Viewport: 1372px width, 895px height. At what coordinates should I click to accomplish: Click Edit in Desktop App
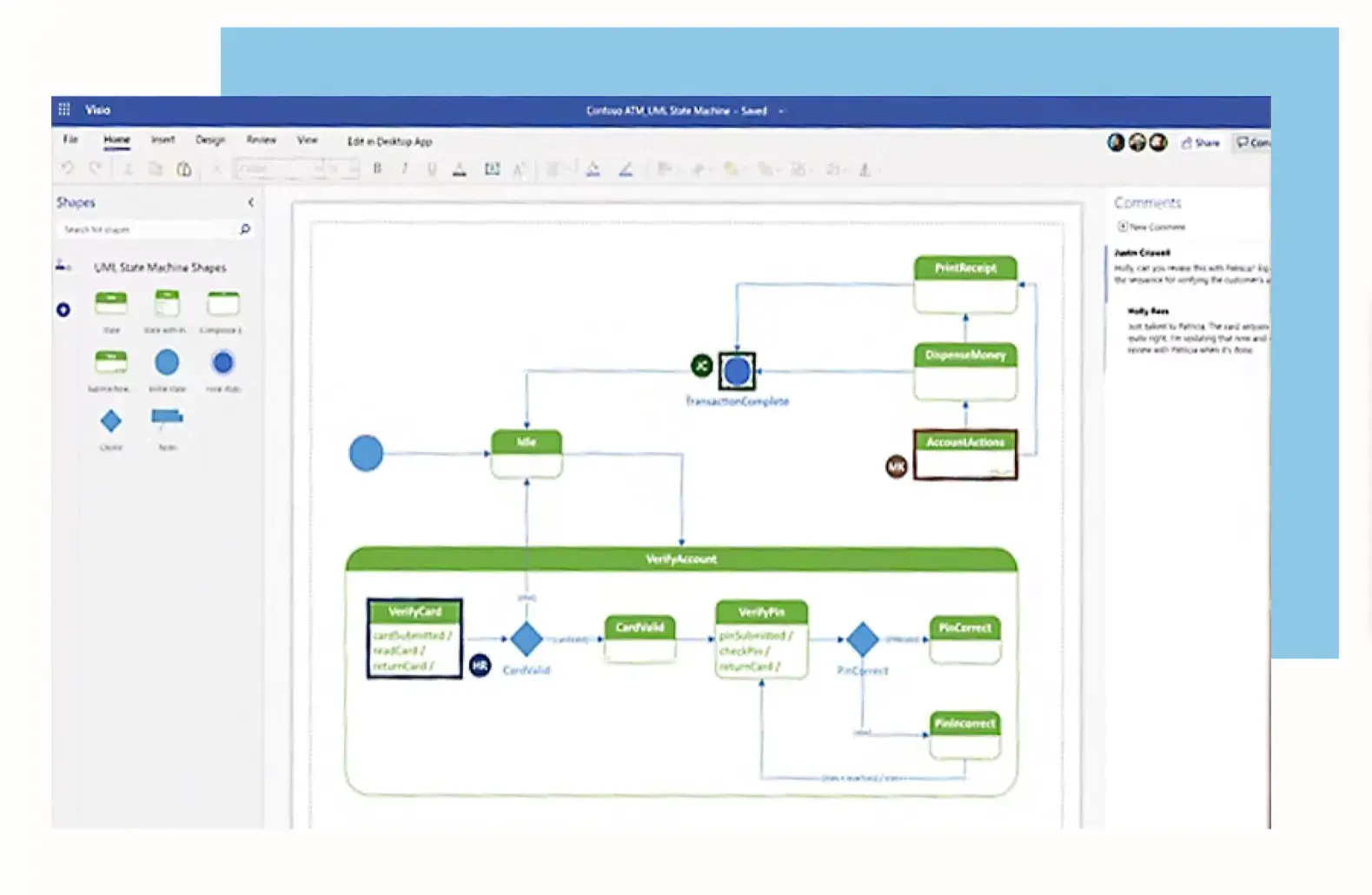[x=389, y=141]
